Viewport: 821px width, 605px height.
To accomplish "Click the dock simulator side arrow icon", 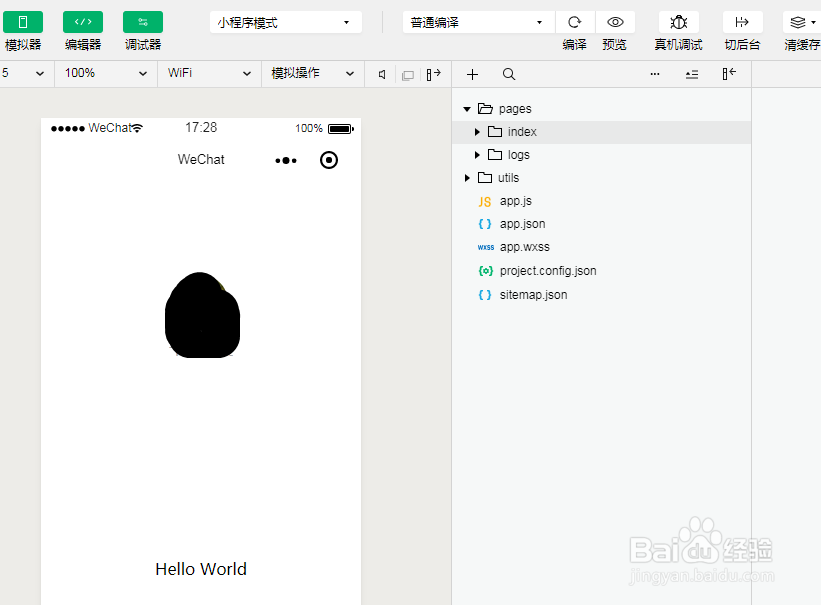I will pos(434,74).
